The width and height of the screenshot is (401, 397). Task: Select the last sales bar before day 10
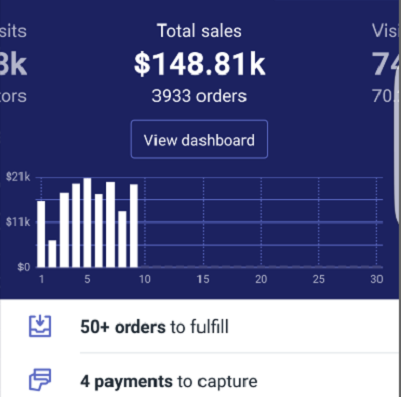coord(134,226)
